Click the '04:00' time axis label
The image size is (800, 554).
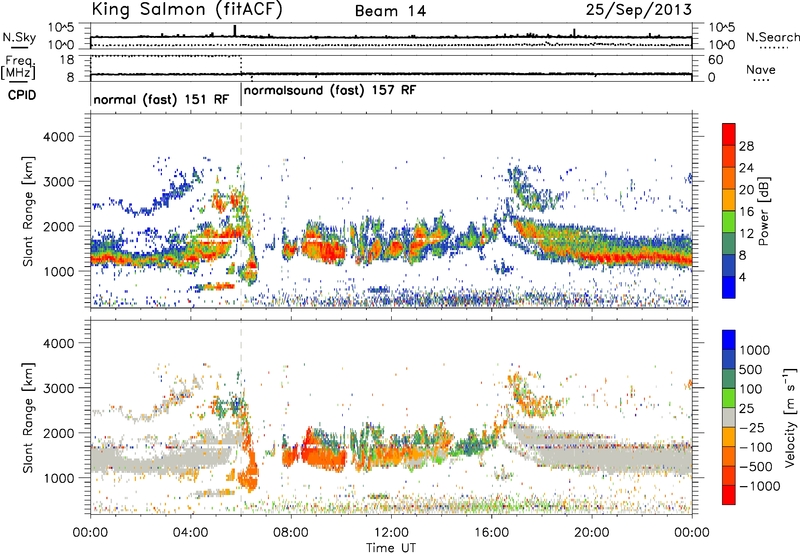[x=190, y=533]
